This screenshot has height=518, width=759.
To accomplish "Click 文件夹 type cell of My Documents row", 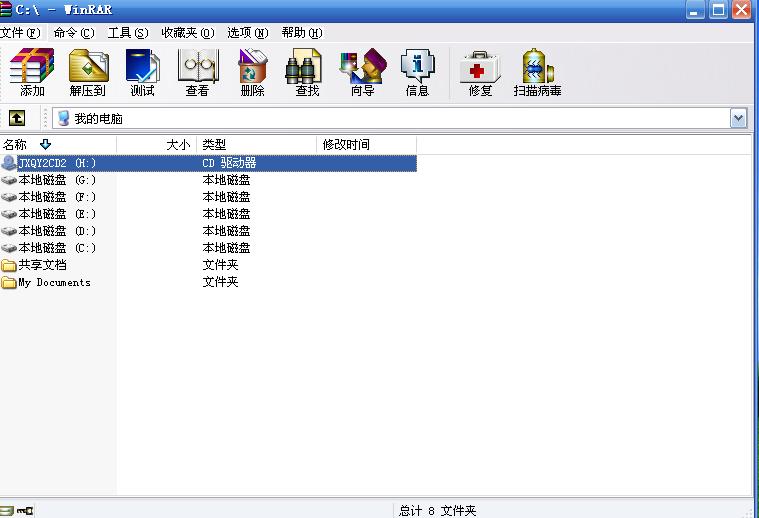I will pos(220,282).
